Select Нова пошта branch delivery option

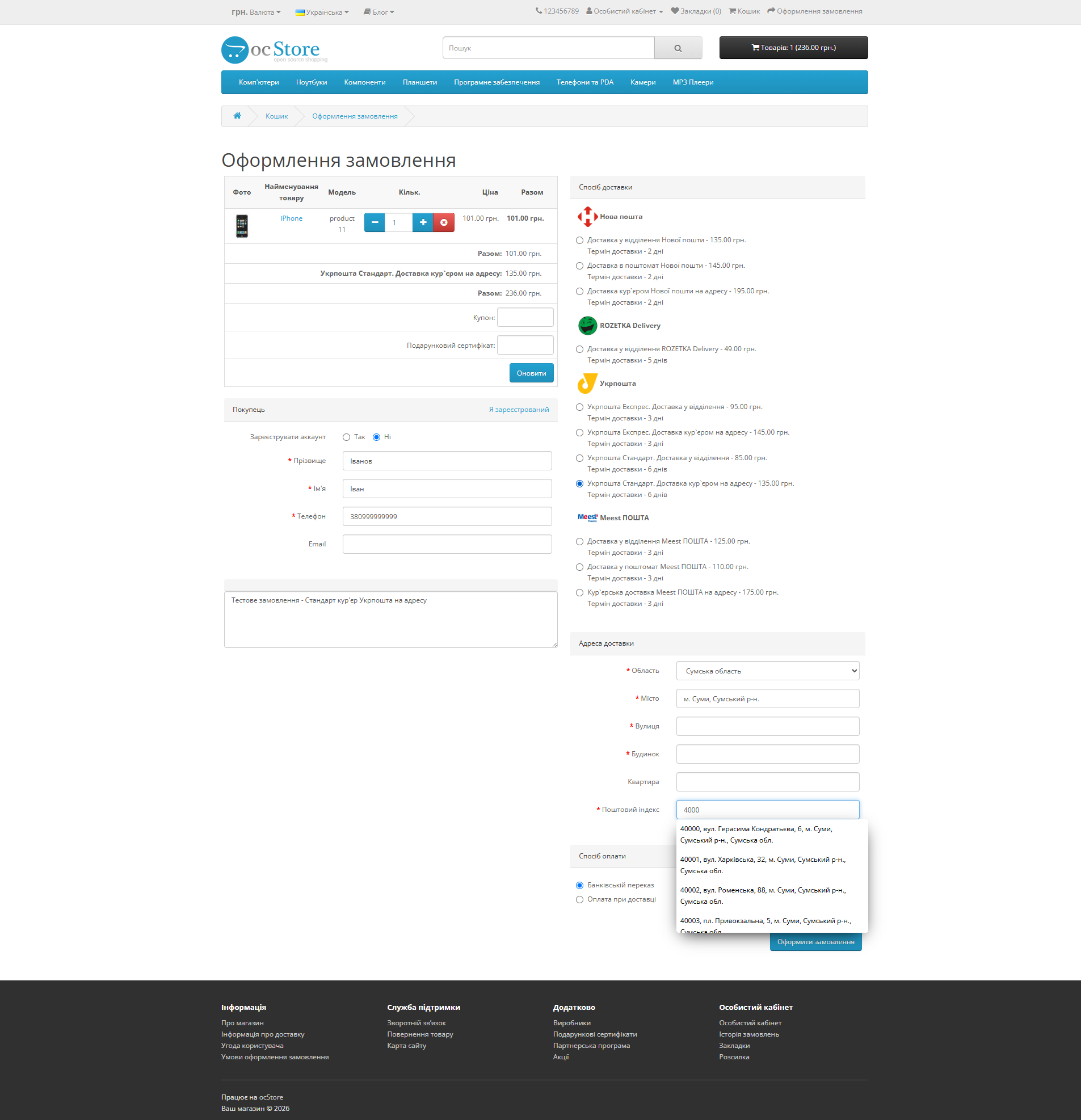tap(580, 241)
